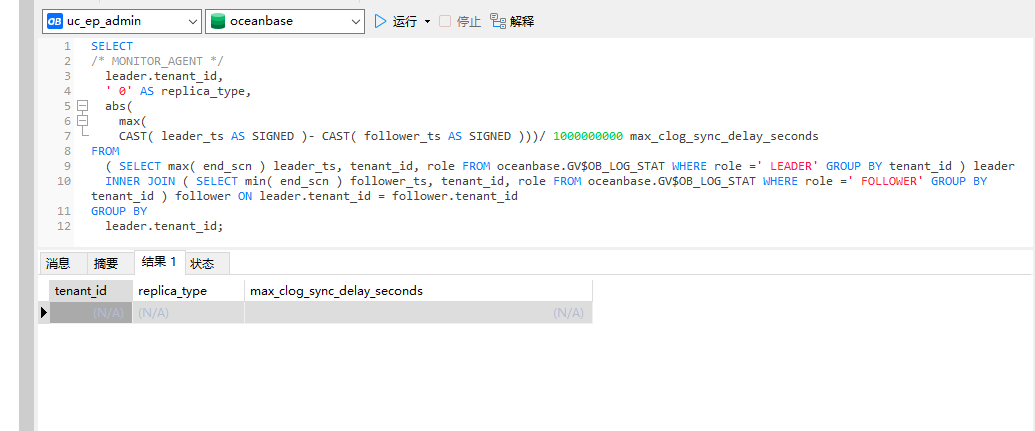Click the replica_type column header
The width and height of the screenshot is (1035, 431).
(172, 291)
